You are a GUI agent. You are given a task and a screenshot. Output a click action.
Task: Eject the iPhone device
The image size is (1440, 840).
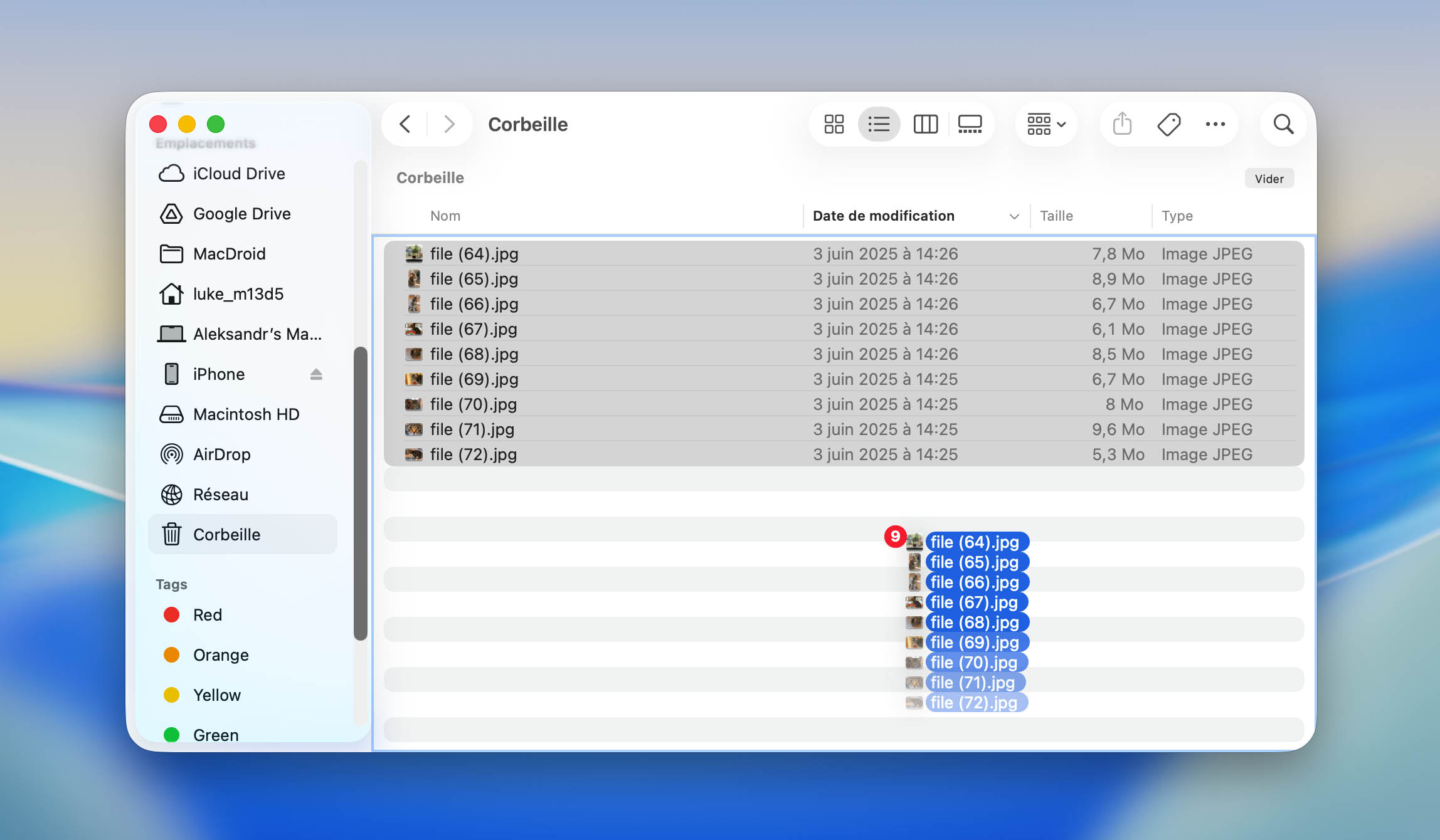316,374
